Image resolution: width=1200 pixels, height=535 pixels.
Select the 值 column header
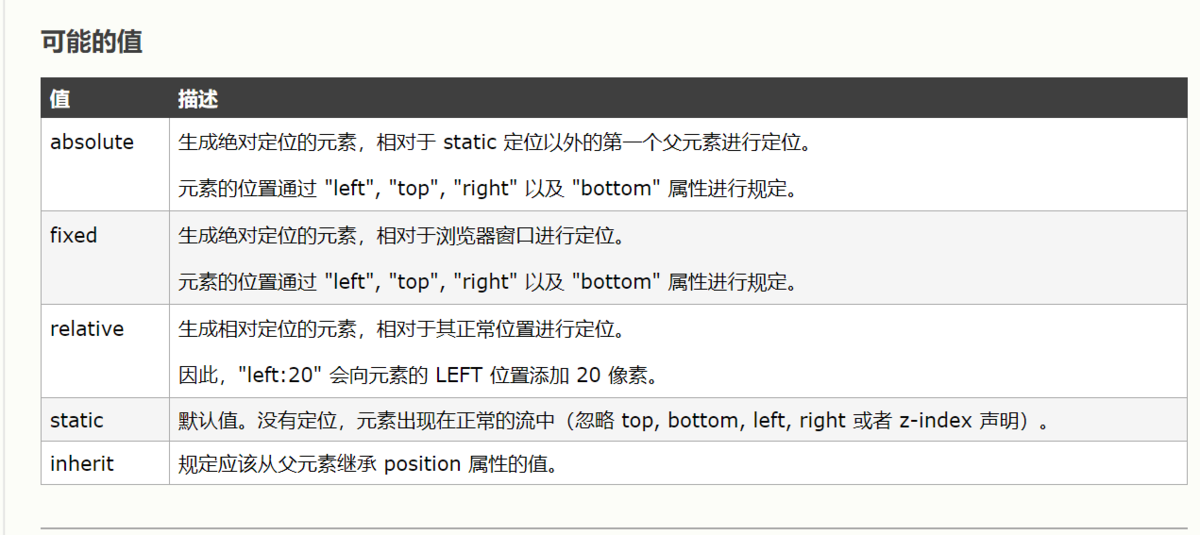[x=60, y=99]
